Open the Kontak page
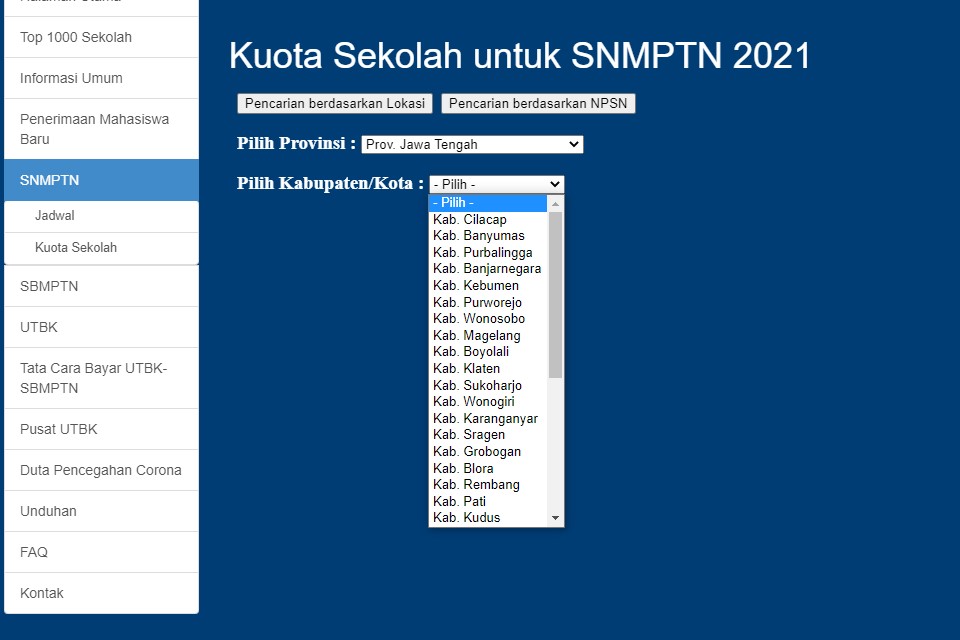 [101, 593]
